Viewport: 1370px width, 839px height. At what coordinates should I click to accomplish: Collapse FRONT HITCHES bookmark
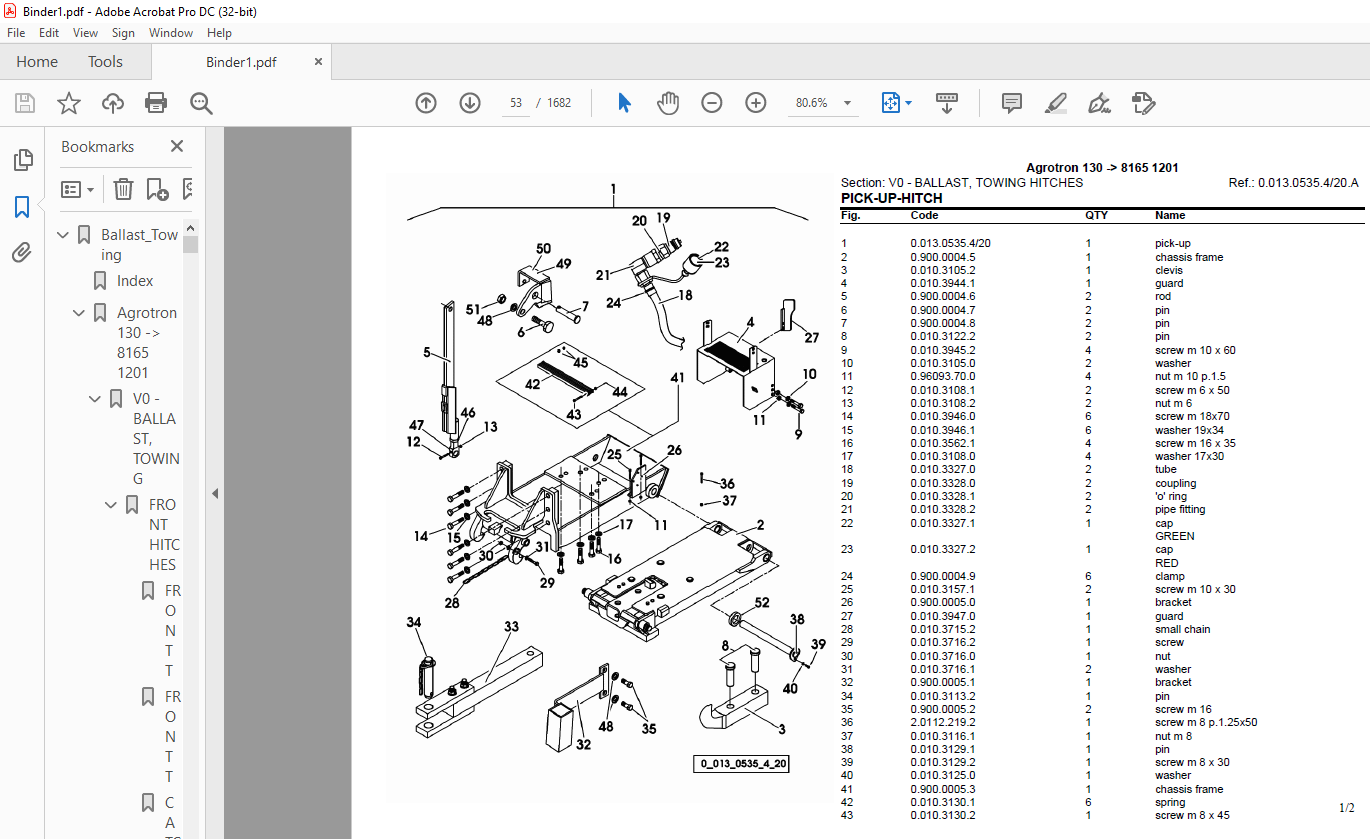[111, 505]
